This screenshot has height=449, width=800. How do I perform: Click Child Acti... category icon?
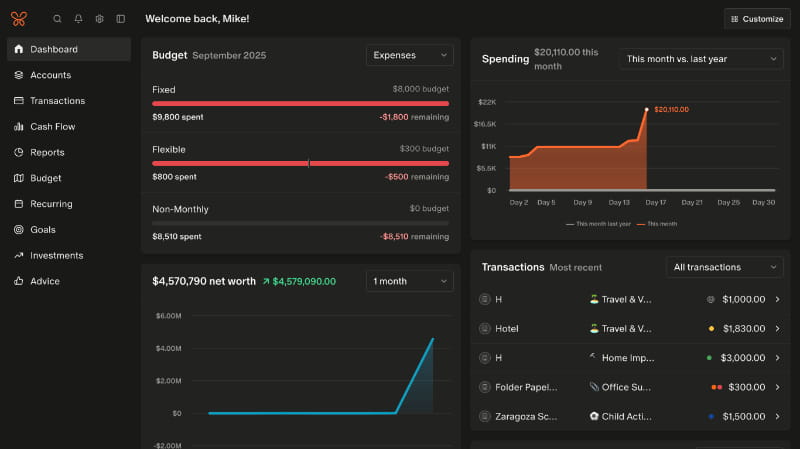[x=594, y=416]
